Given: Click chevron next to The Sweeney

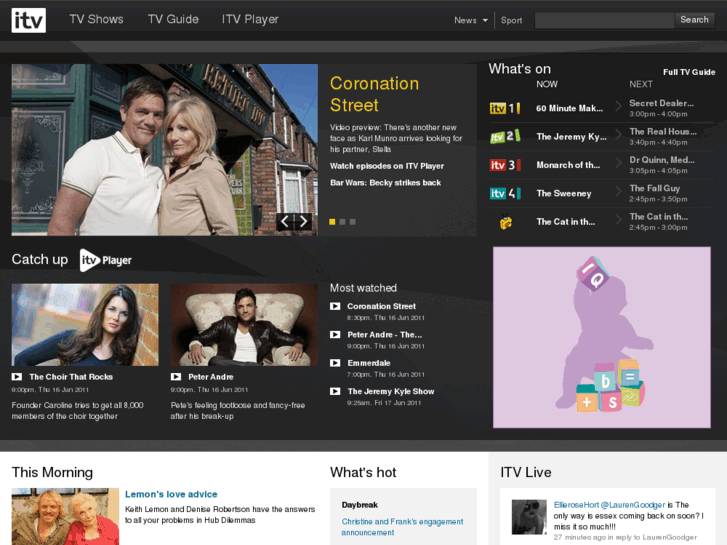Looking at the screenshot, I should (x=618, y=191).
